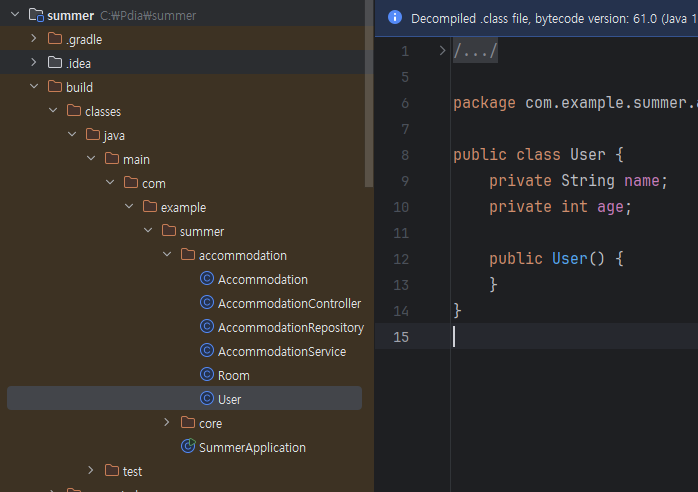Click the project tree vertical scrollbar
This screenshot has width=698, height=492.
click(x=369, y=94)
